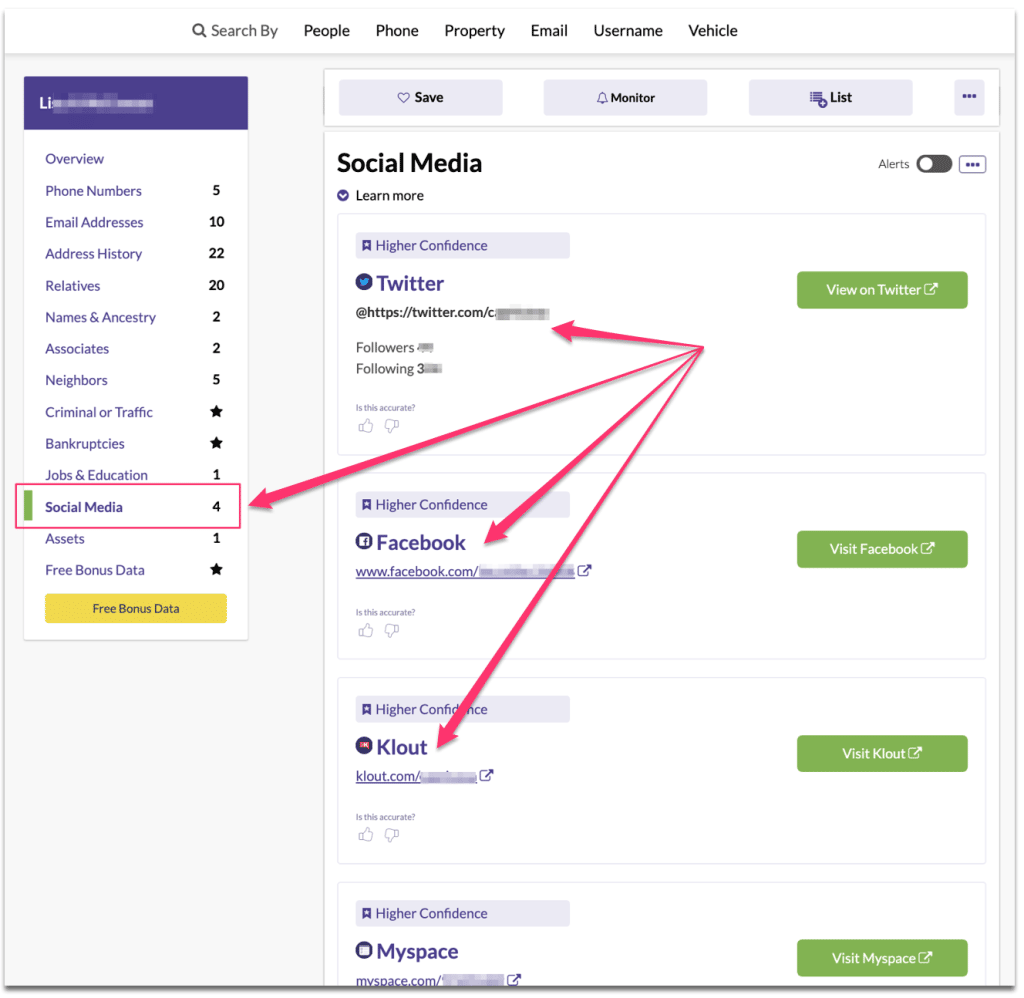Open Free Bonus Data sidebar link

(95, 570)
